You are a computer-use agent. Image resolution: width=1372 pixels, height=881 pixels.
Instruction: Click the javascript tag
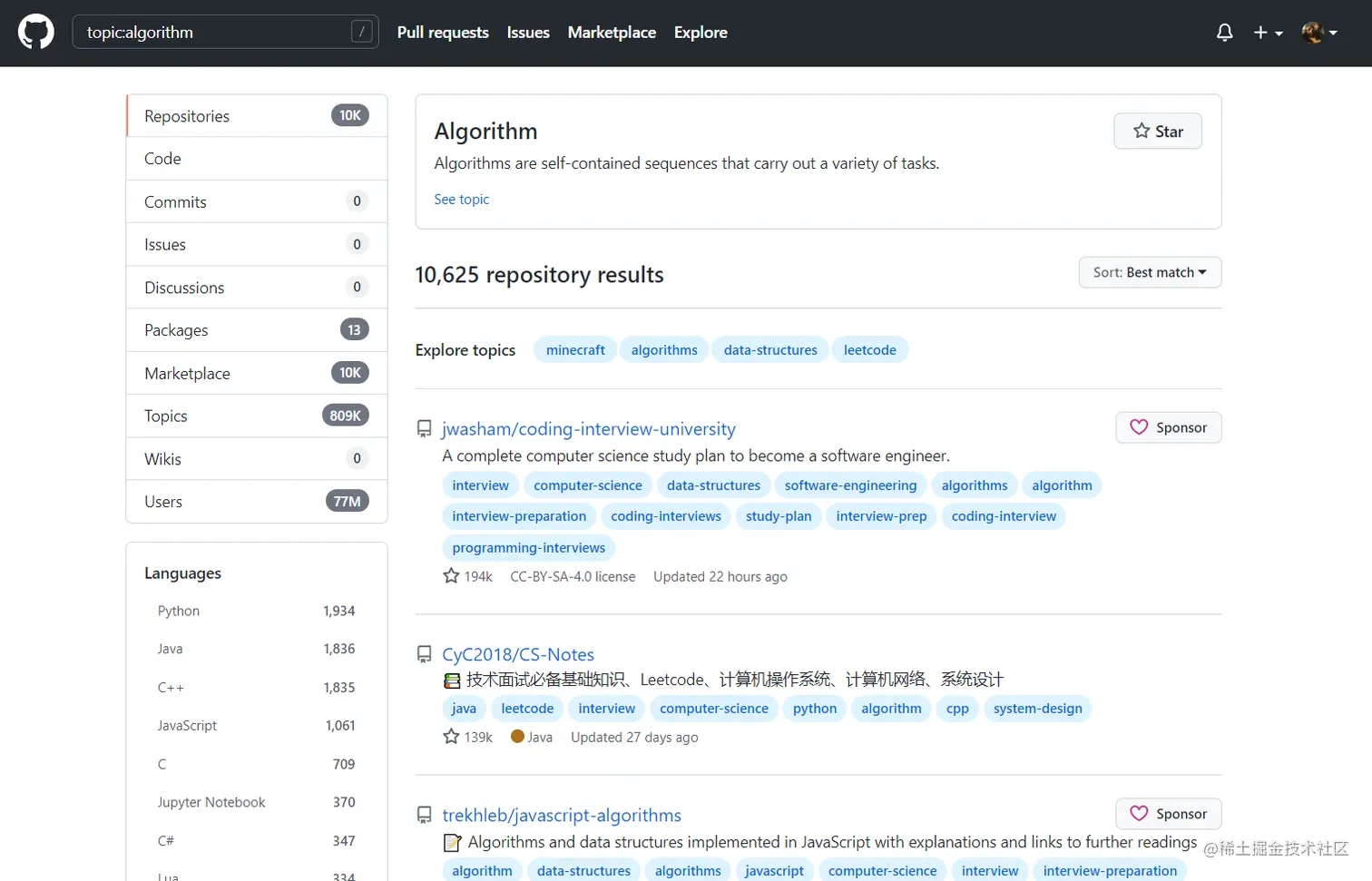[774, 870]
